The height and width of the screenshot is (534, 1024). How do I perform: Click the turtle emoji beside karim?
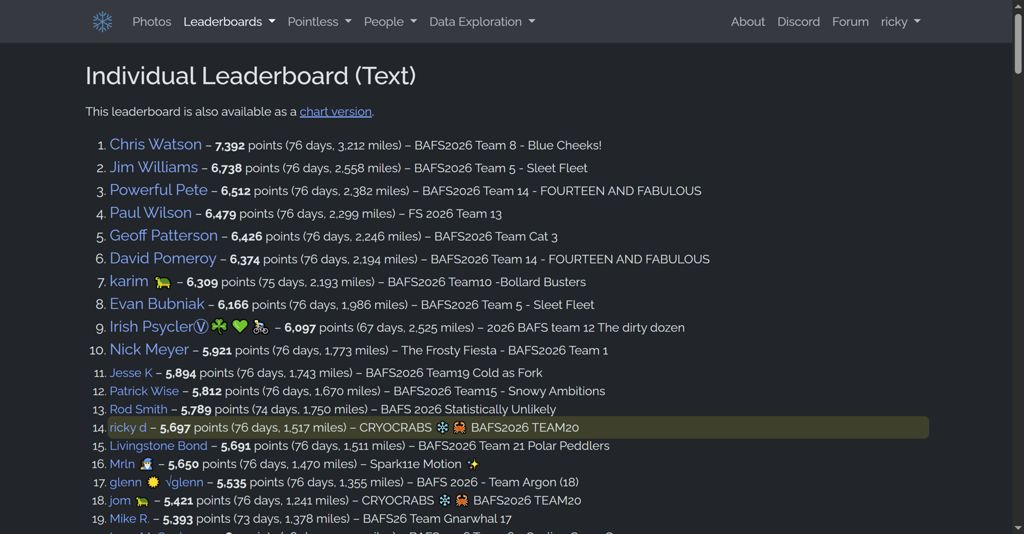(x=162, y=283)
